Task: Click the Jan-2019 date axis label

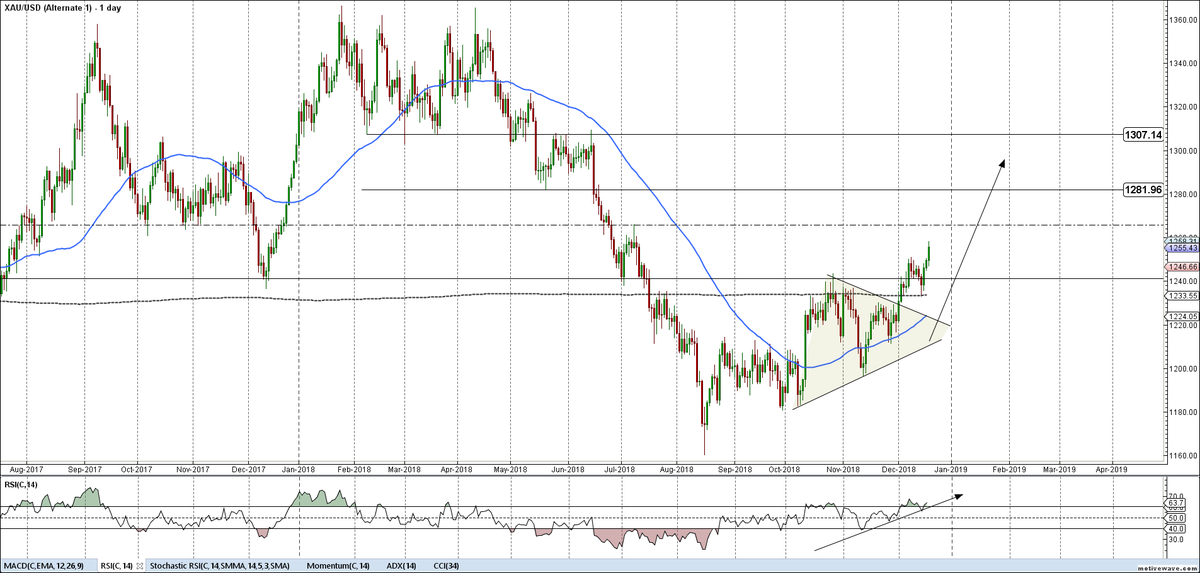Action: pyautogui.click(x=950, y=468)
